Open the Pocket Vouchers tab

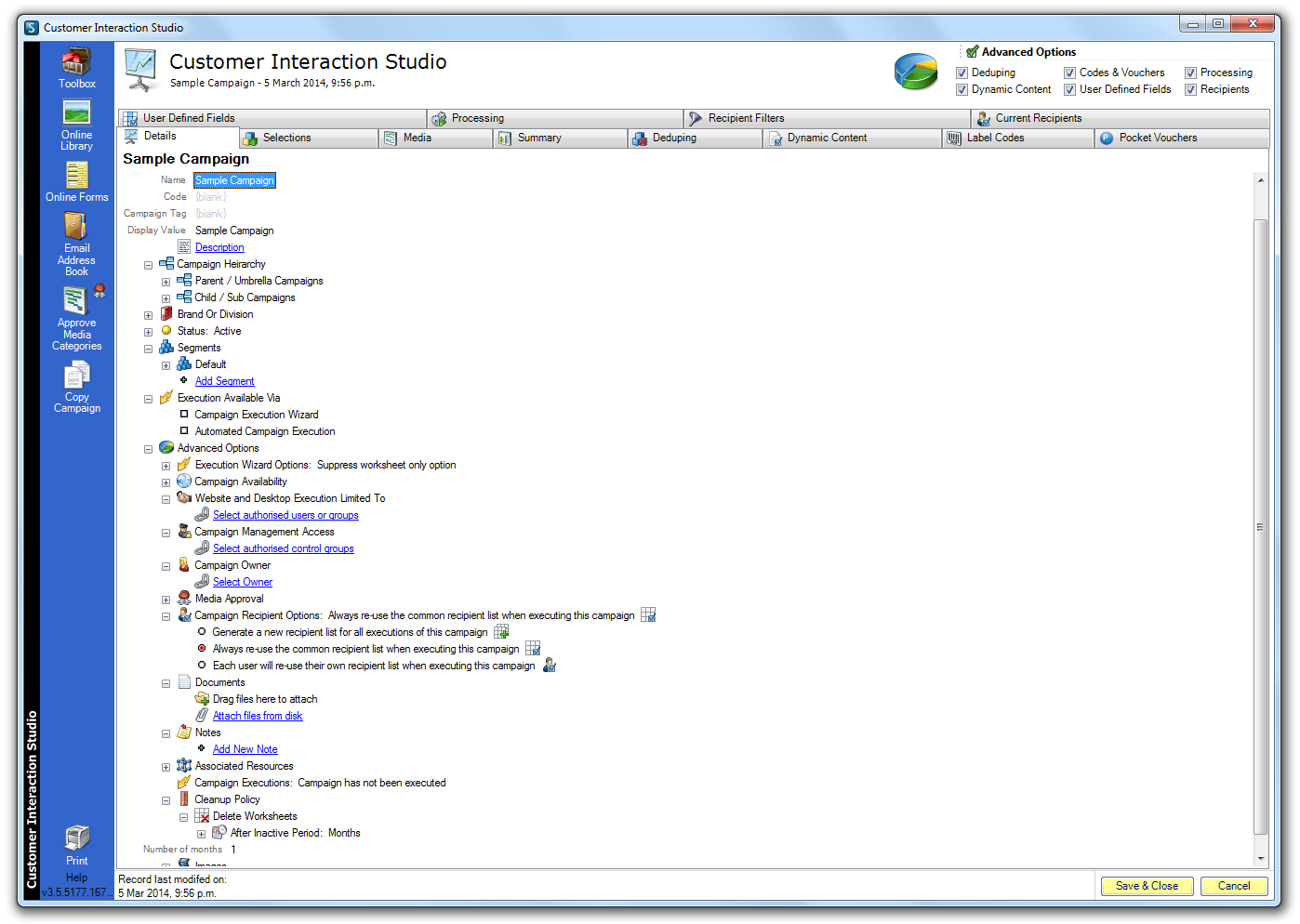click(1182, 138)
